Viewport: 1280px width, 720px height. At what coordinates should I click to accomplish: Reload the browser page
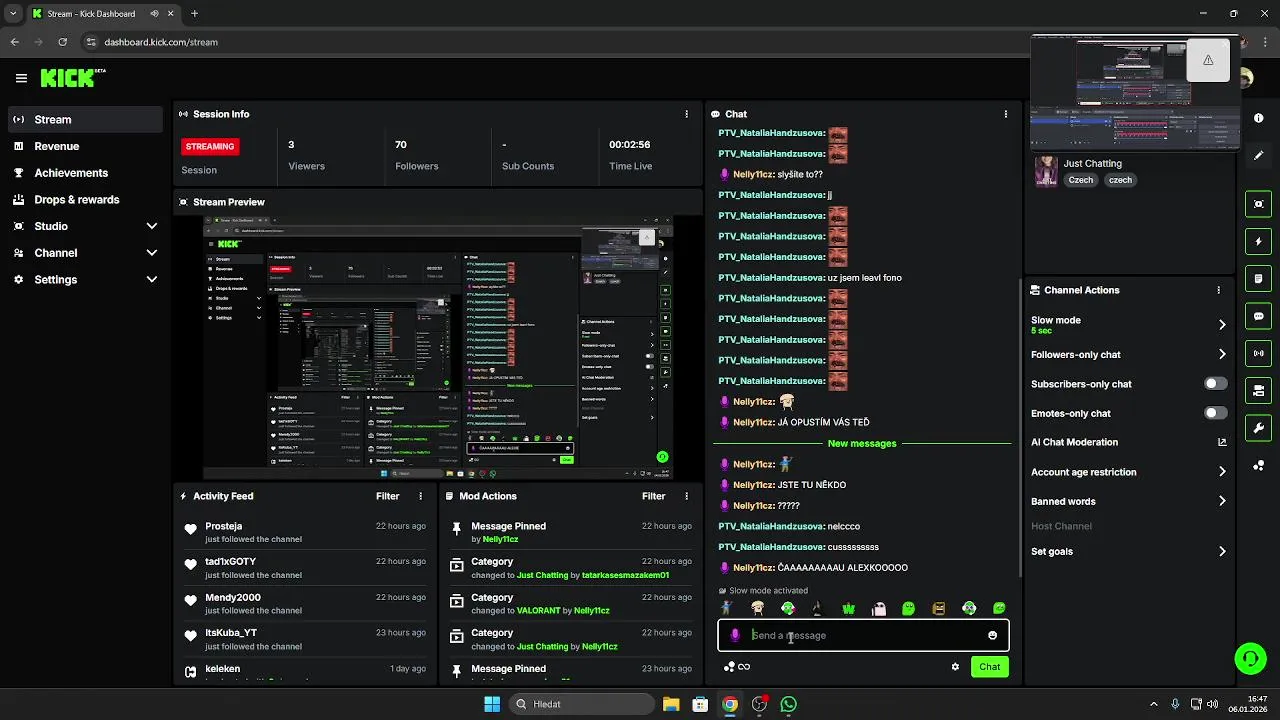click(x=63, y=42)
